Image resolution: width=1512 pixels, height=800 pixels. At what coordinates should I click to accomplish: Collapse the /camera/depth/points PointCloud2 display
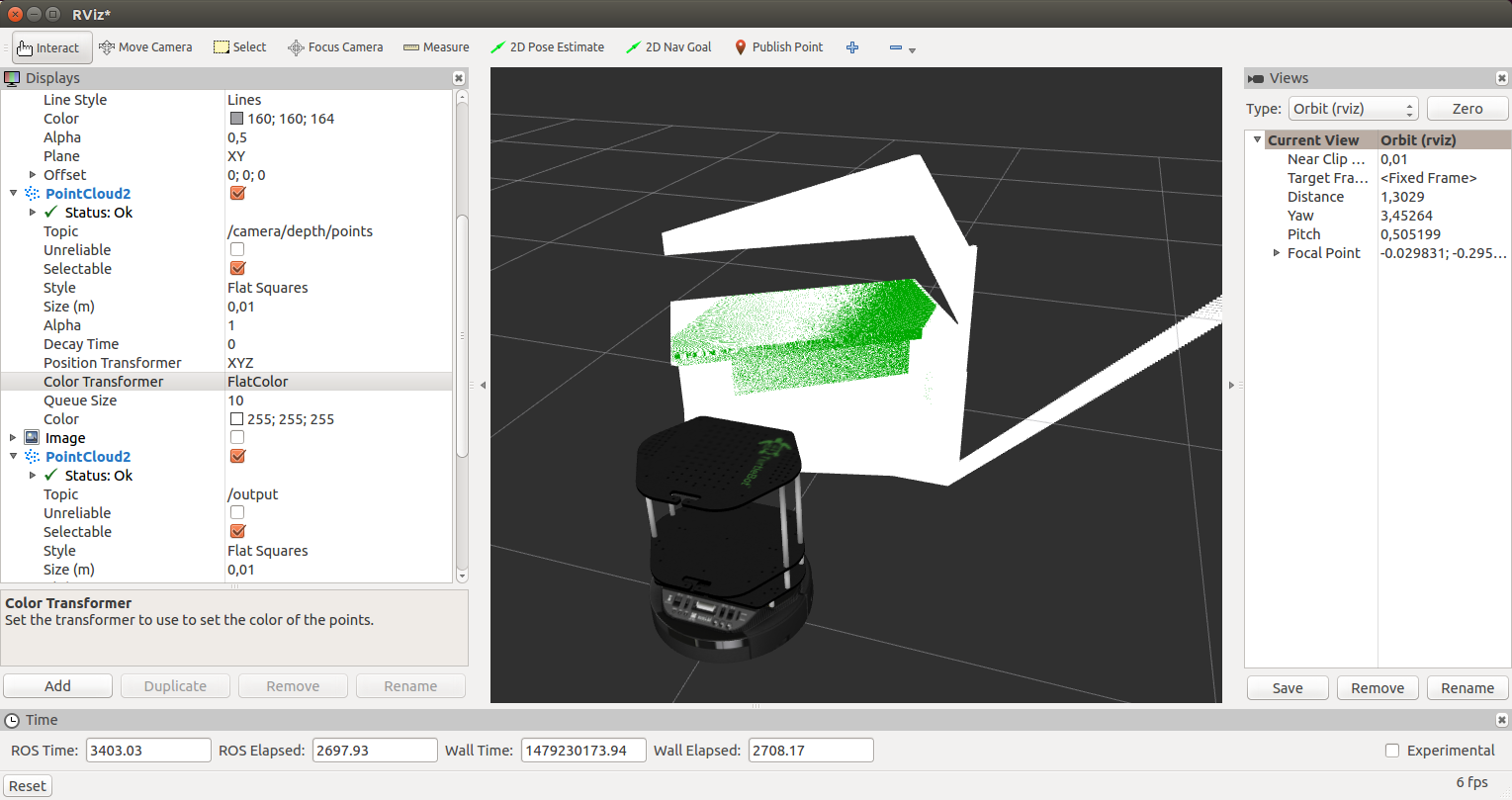coord(13,194)
